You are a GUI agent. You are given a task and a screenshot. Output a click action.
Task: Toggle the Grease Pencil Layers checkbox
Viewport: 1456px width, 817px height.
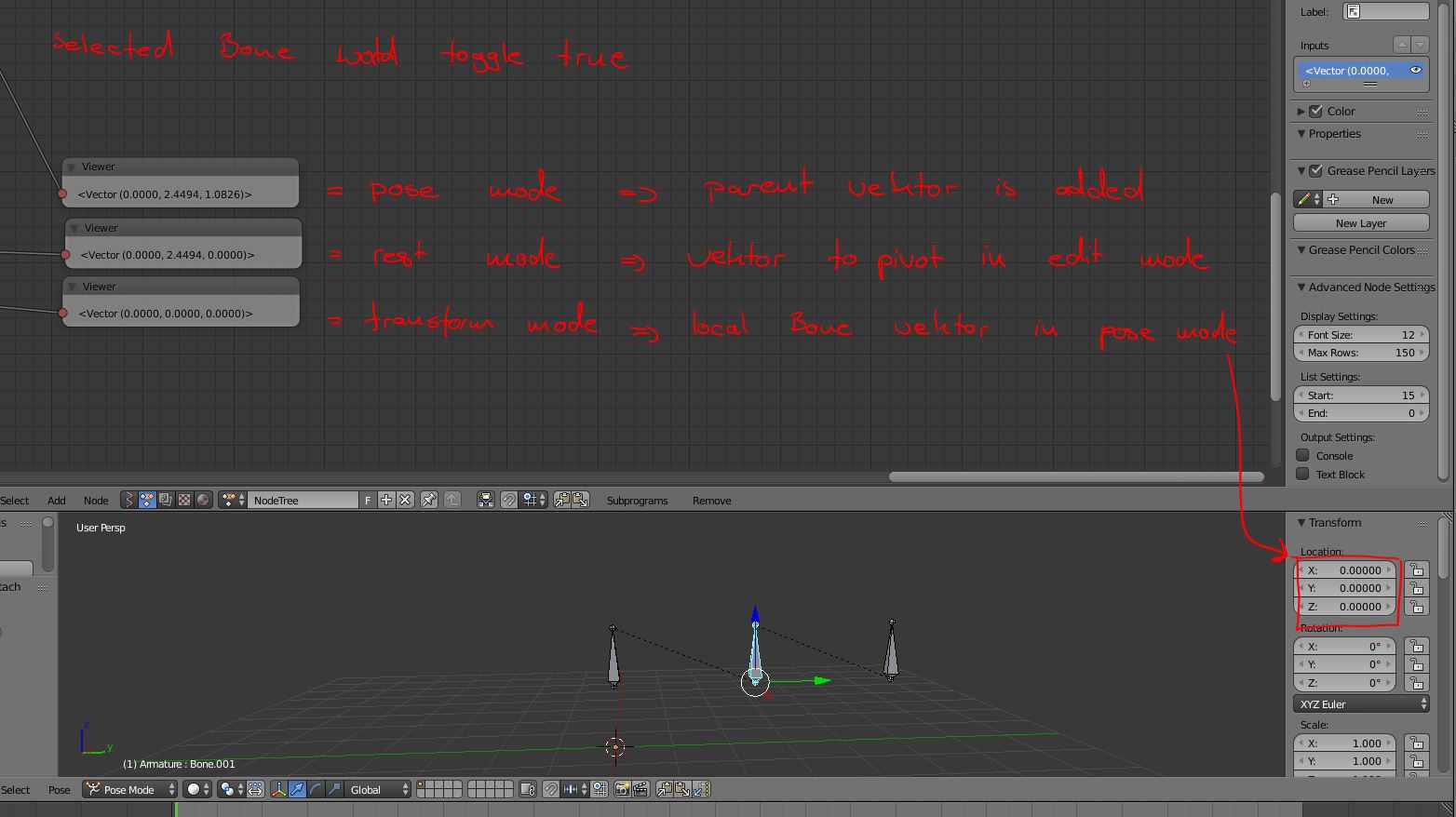1316,171
